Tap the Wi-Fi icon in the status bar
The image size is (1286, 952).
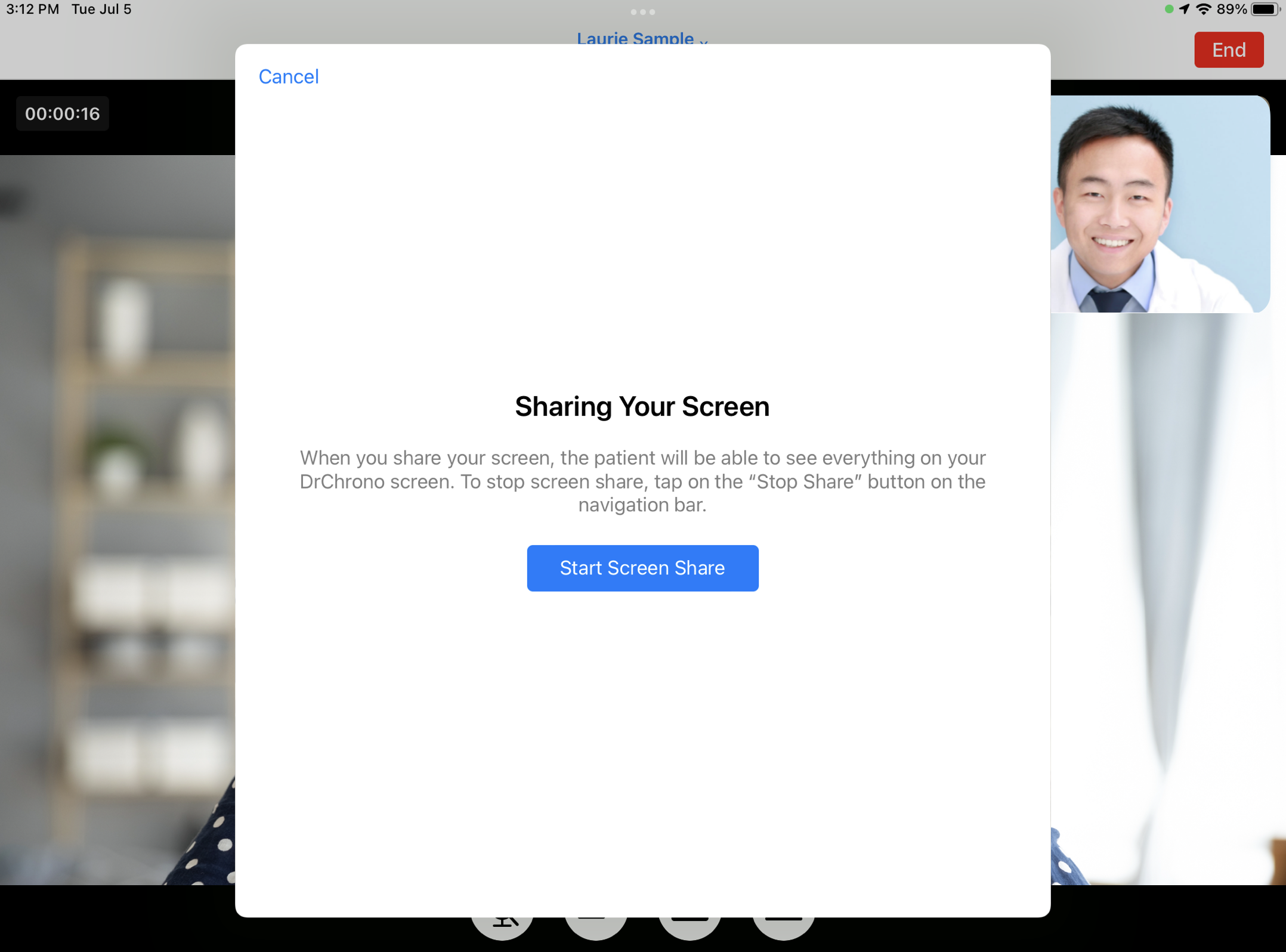(x=1204, y=10)
